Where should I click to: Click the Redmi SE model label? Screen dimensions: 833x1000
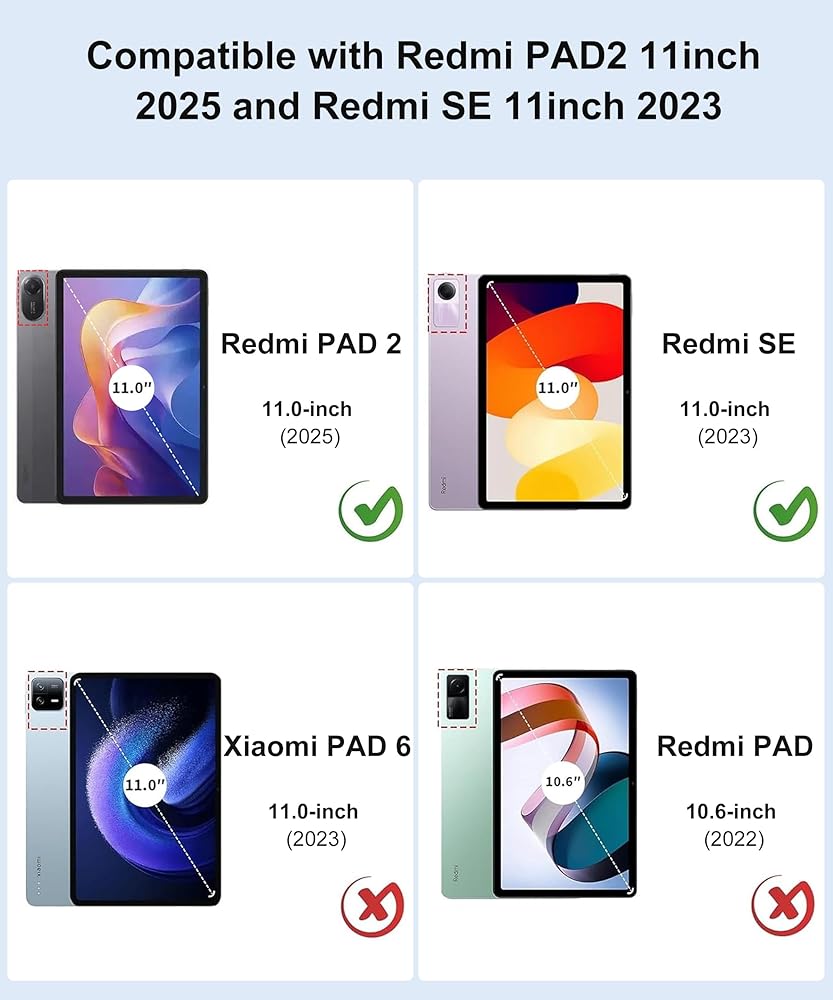pos(728,344)
